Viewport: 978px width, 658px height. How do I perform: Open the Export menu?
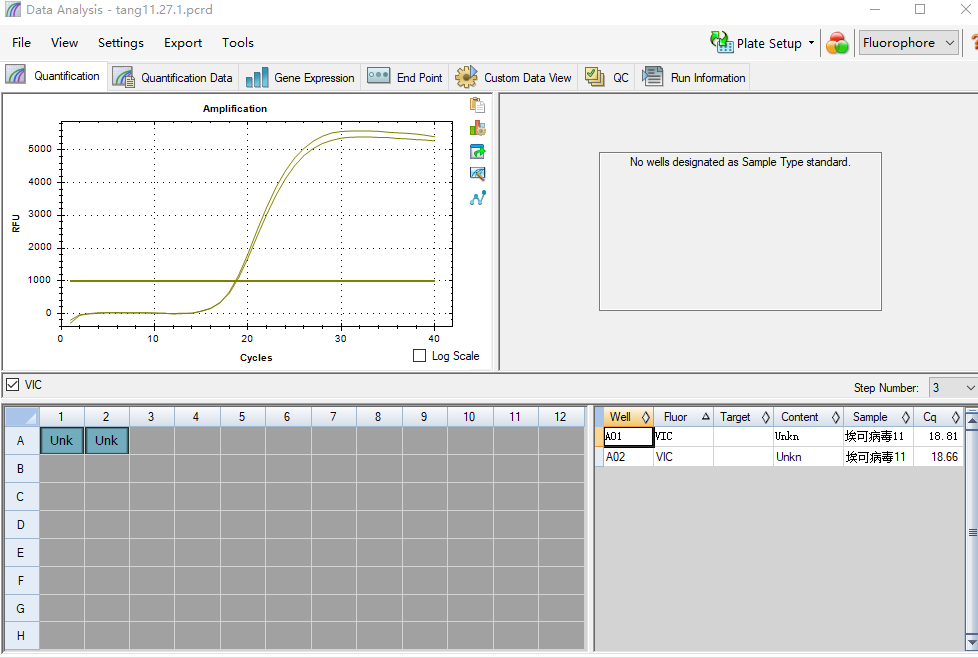(183, 42)
